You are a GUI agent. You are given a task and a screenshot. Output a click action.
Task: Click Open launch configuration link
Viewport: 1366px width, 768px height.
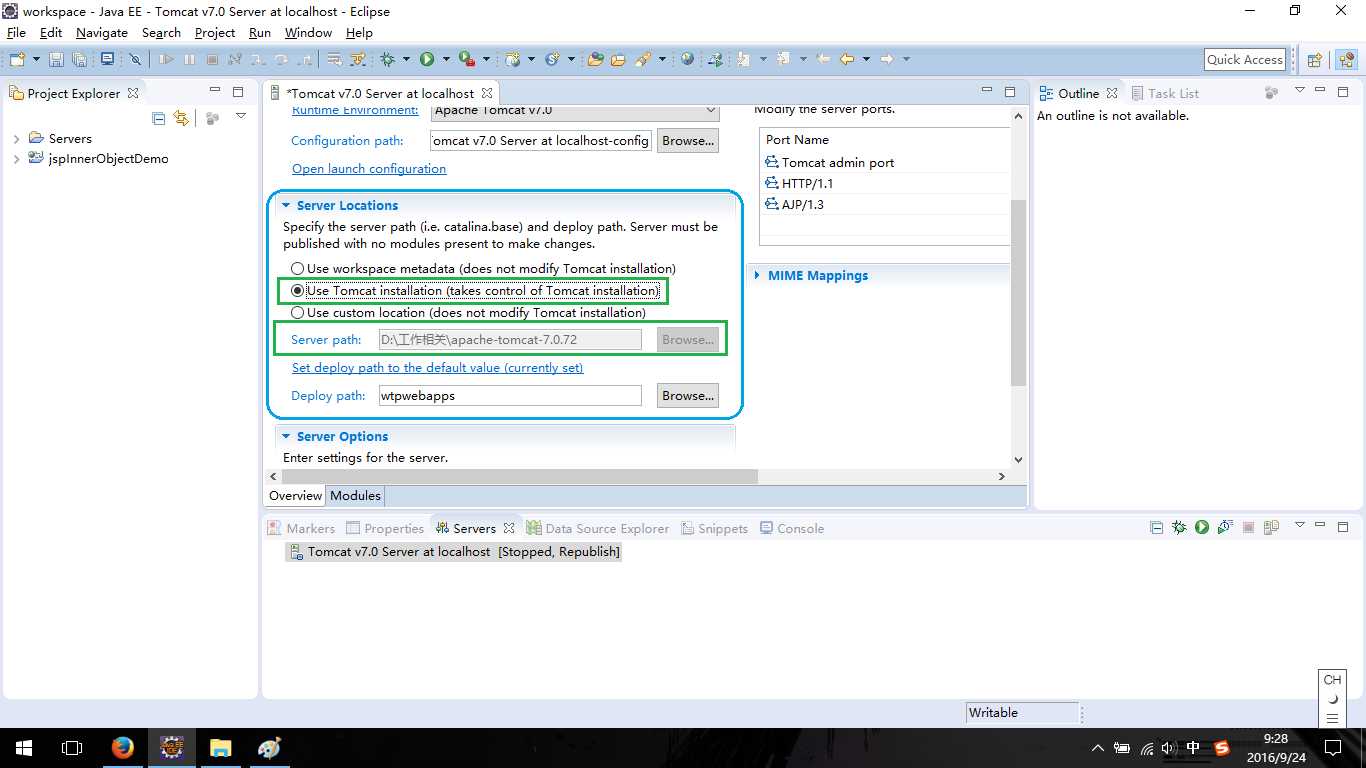(x=369, y=169)
